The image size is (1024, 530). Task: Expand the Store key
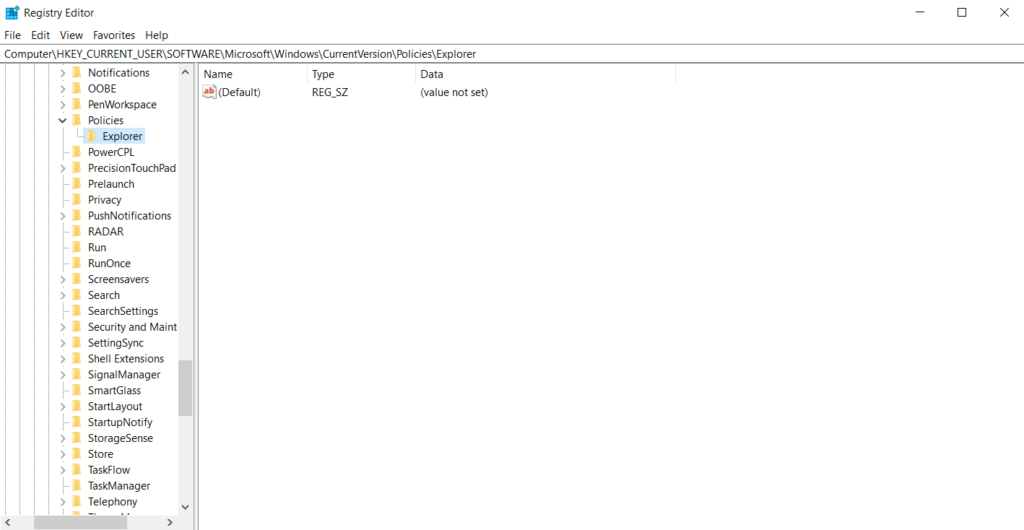pos(63,454)
